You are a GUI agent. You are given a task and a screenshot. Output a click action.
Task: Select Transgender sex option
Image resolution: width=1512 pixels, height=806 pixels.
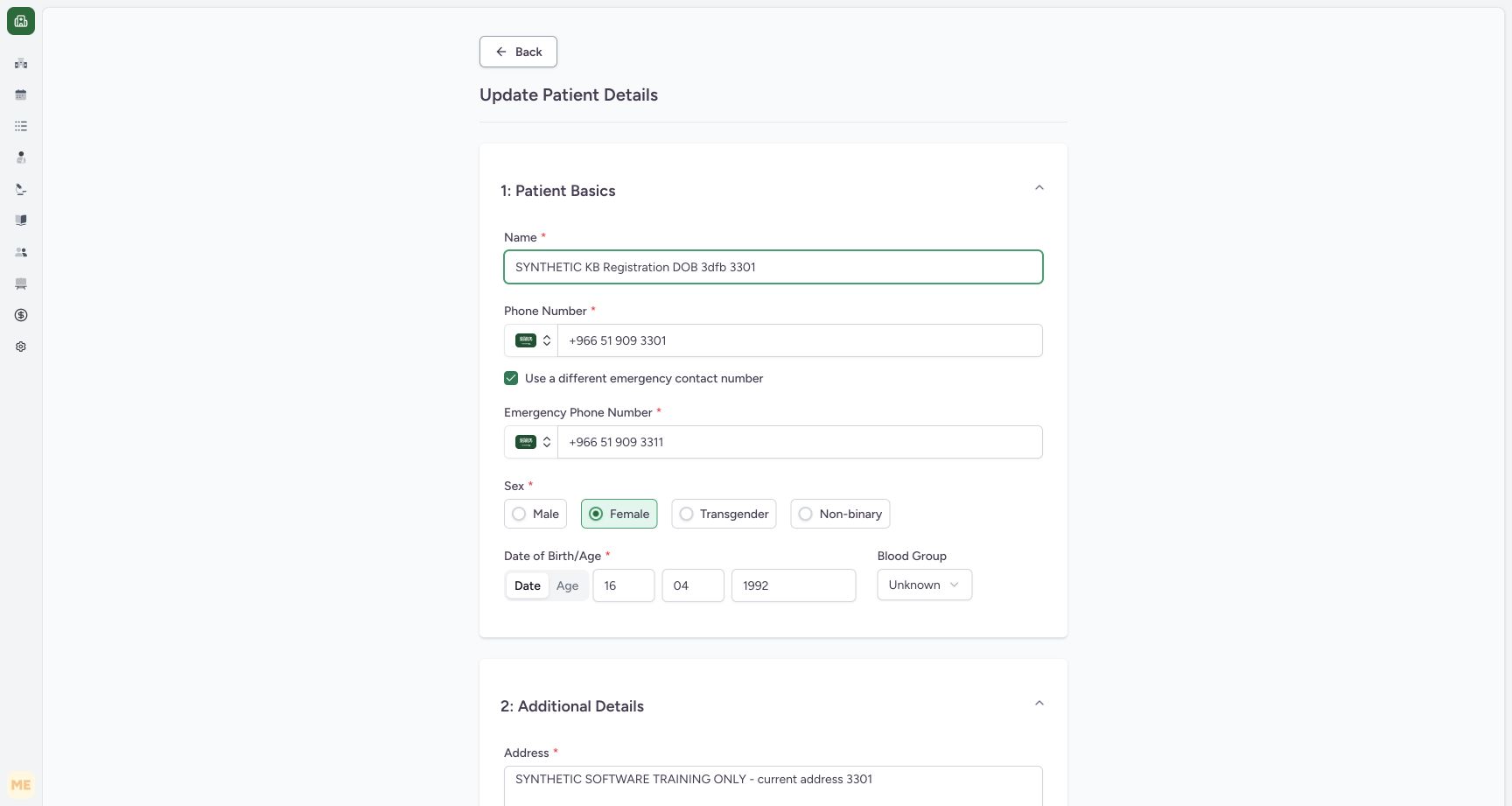(724, 514)
